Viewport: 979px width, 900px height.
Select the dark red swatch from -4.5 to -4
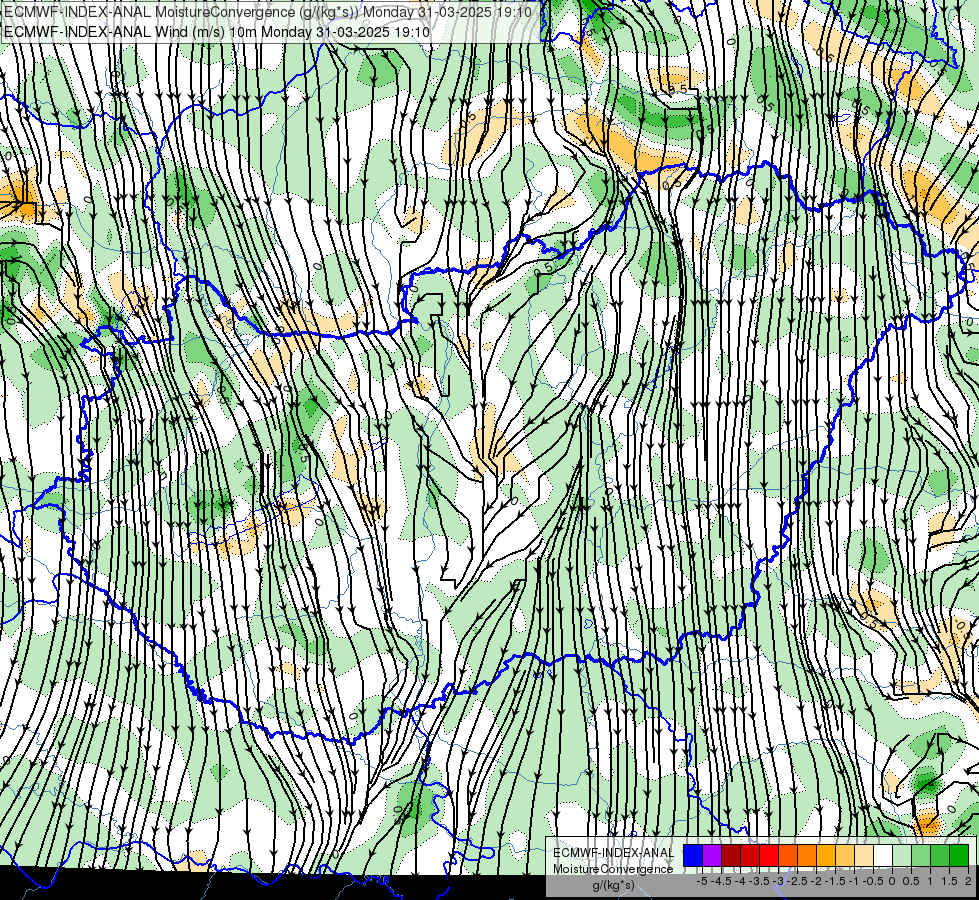point(731,856)
